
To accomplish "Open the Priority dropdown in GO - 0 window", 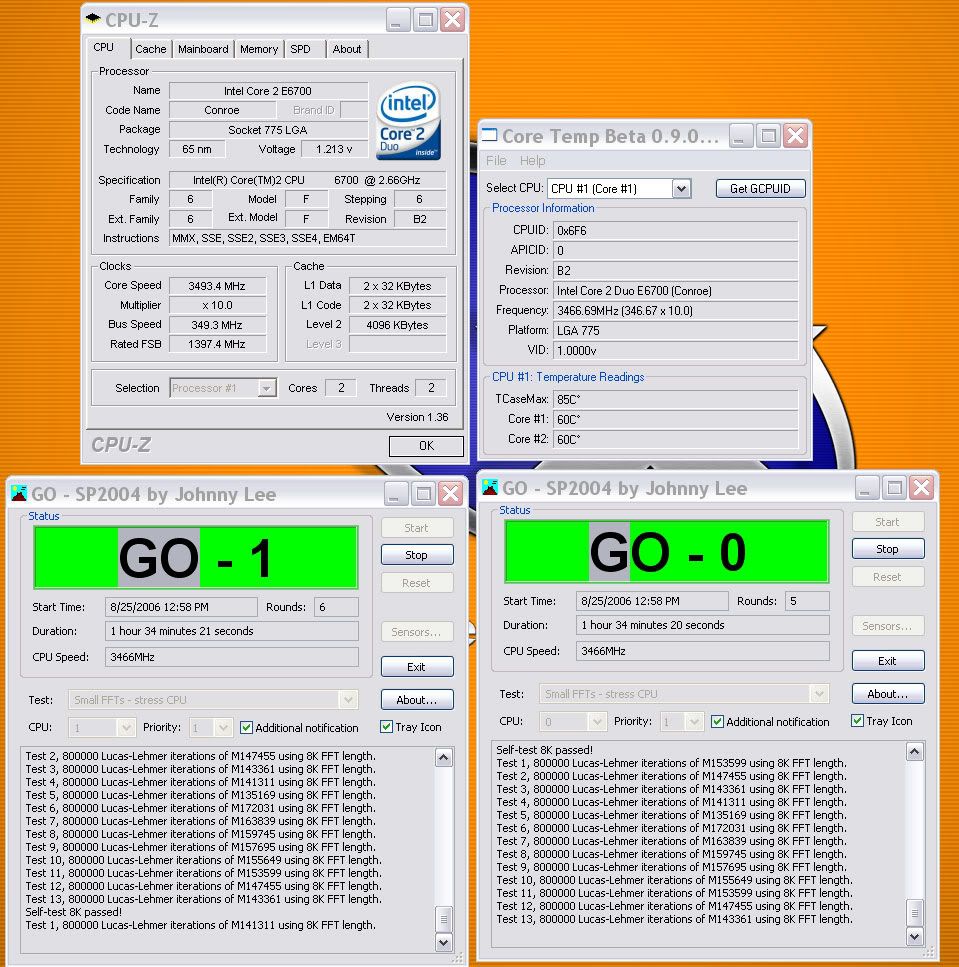I will [694, 722].
